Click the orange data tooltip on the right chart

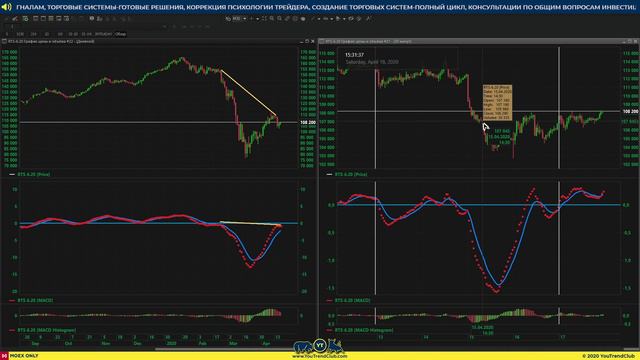click(497, 103)
